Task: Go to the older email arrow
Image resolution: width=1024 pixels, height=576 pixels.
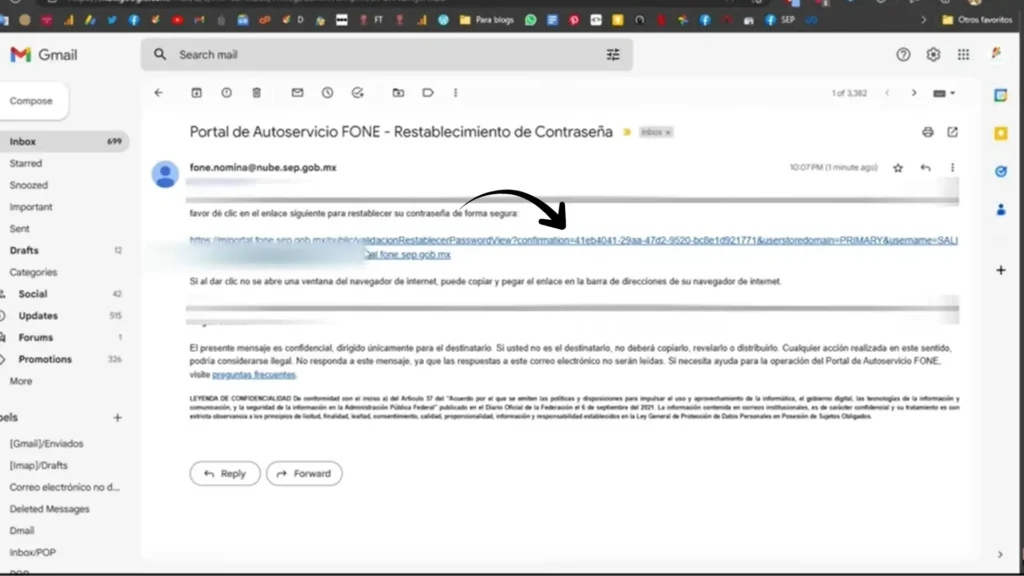Action: coord(914,93)
